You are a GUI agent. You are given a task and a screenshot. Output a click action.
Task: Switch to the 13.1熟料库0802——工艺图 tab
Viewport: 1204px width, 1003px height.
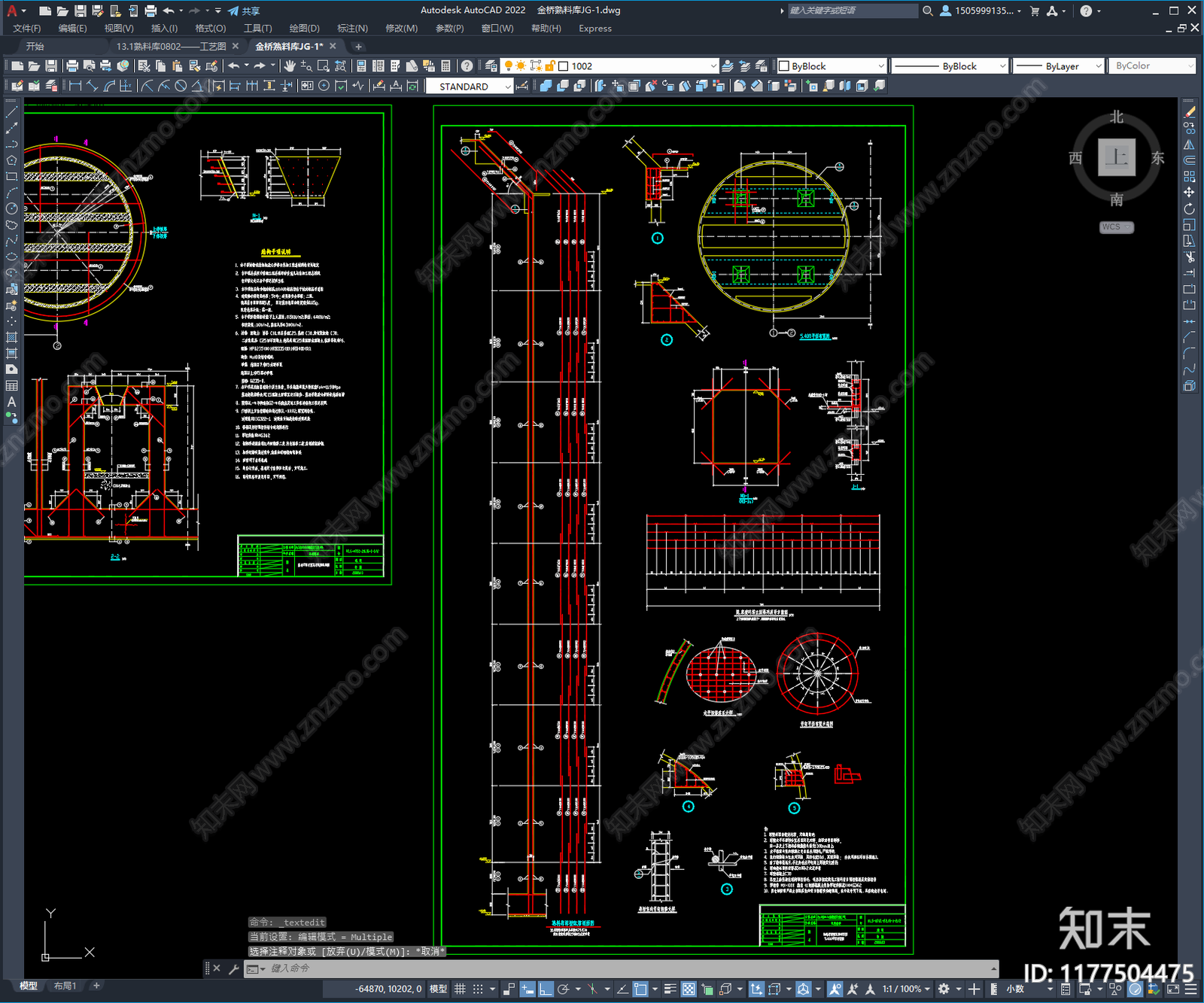171,47
